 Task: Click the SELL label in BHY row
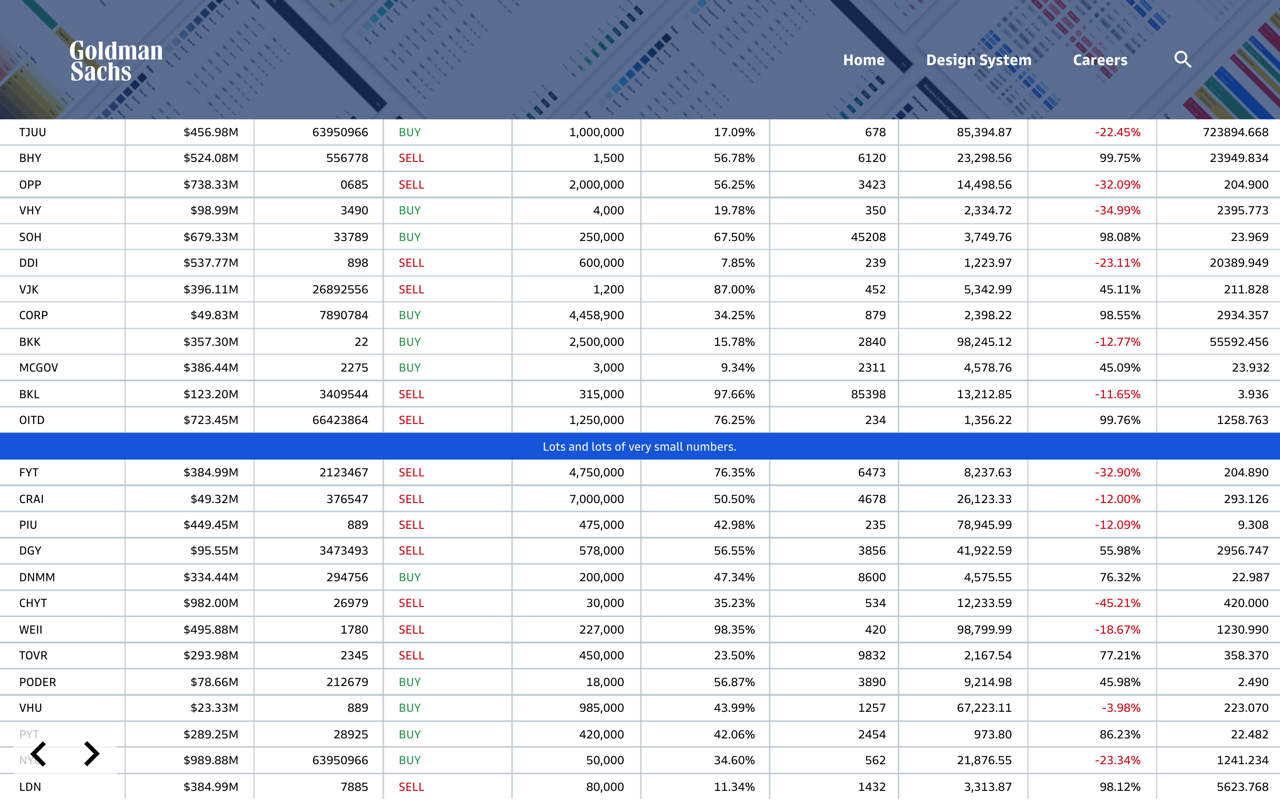pyautogui.click(x=411, y=158)
